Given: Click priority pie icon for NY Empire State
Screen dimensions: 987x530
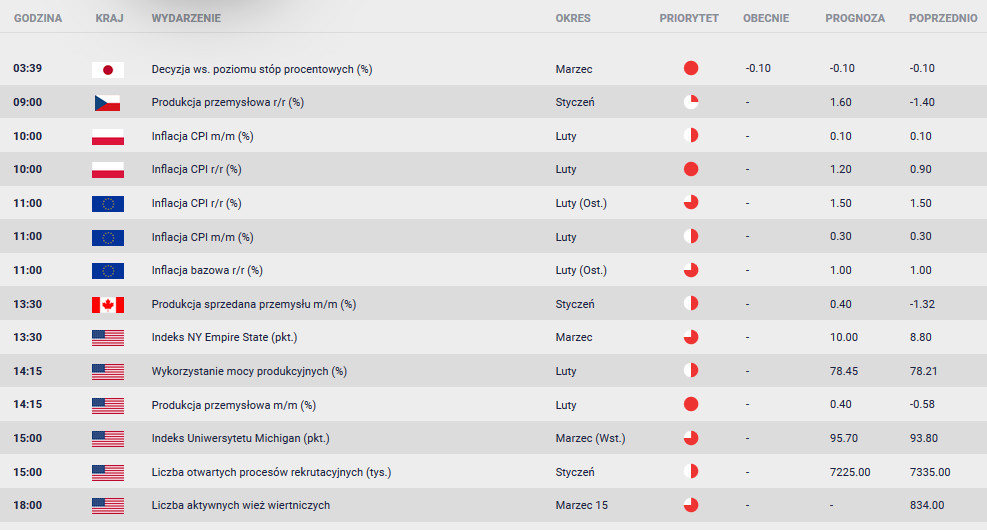Looking at the screenshot, I should tap(691, 337).
